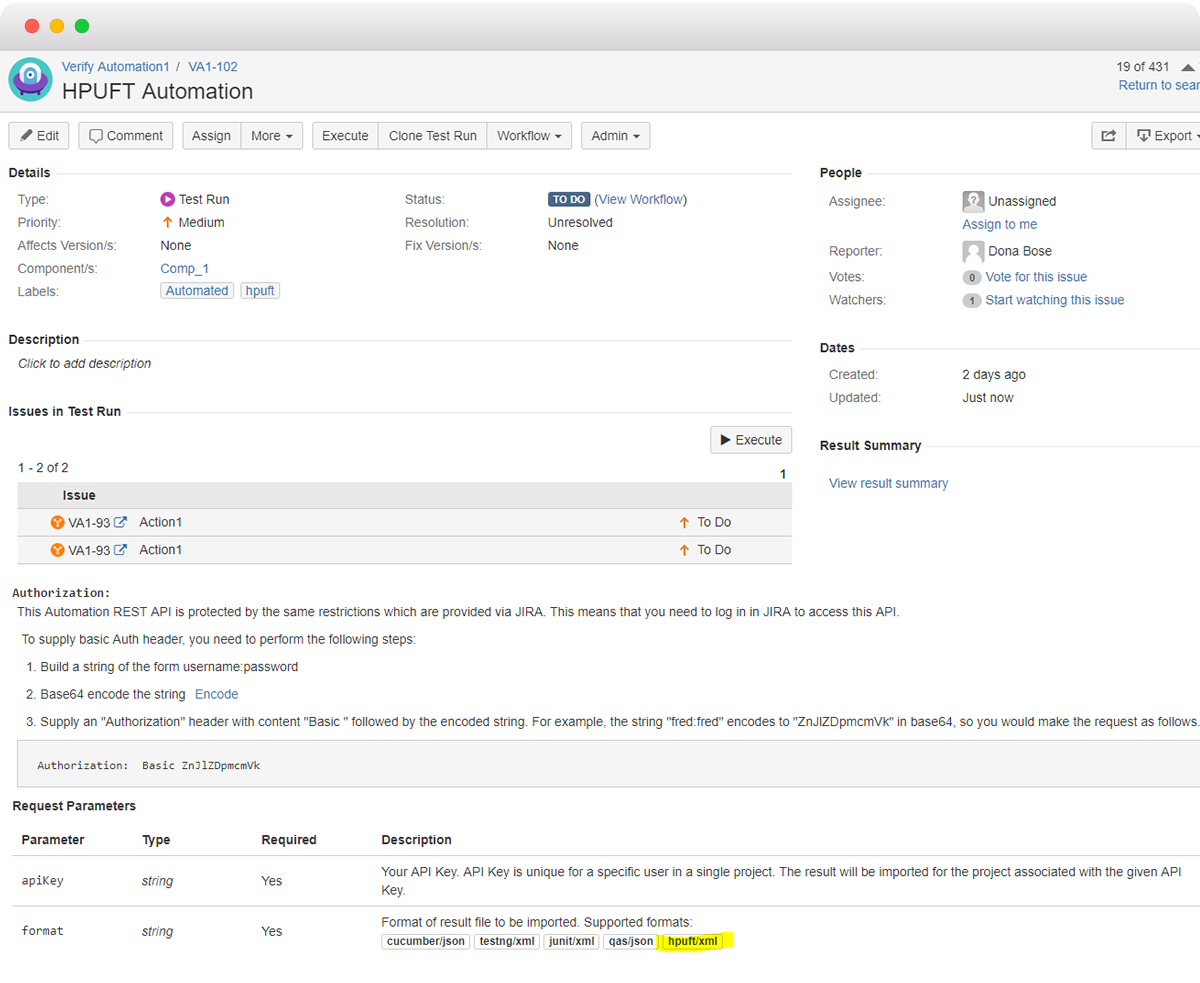Click second VA1-93 issue key
The width and height of the screenshot is (1200, 983).
(89, 550)
